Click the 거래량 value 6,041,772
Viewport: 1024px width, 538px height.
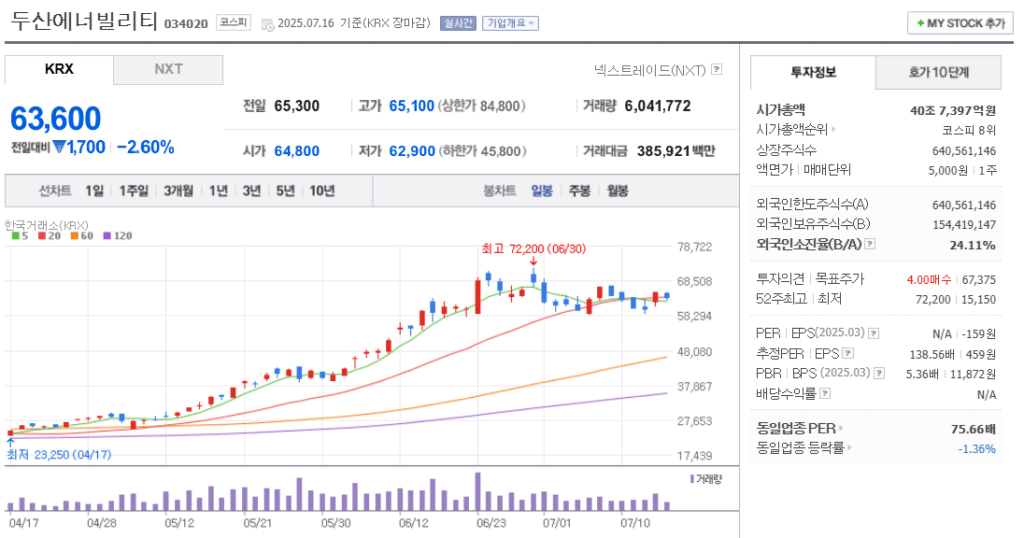[x=658, y=106]
